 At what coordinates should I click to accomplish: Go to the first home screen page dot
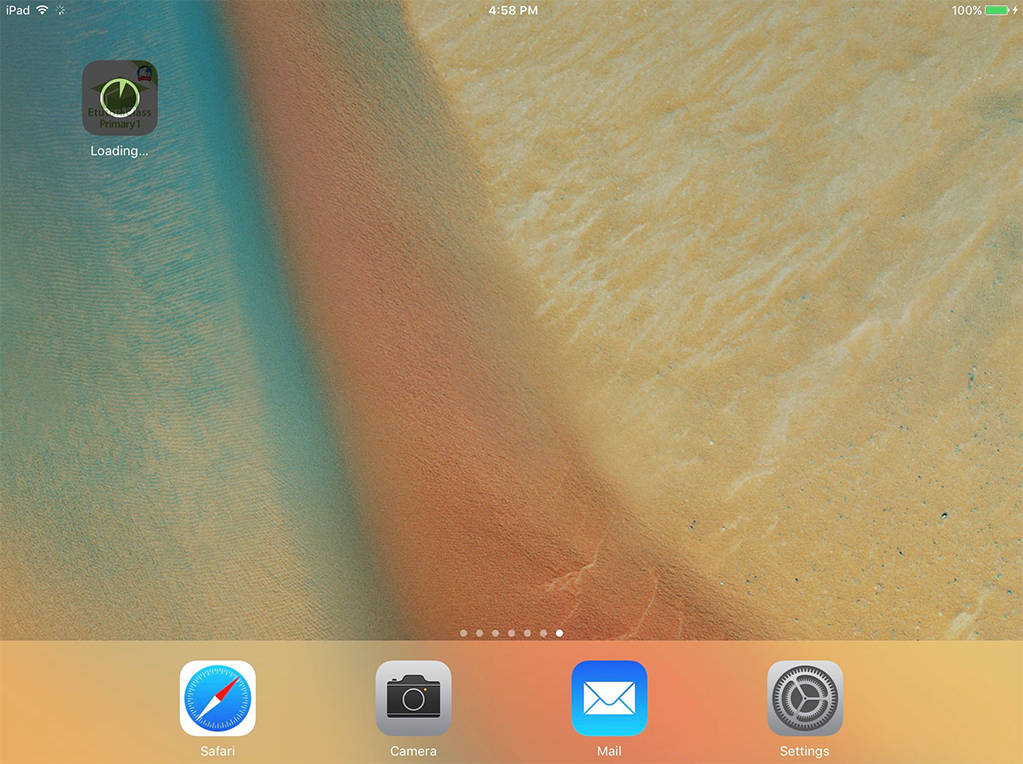[x=463, y=633]
